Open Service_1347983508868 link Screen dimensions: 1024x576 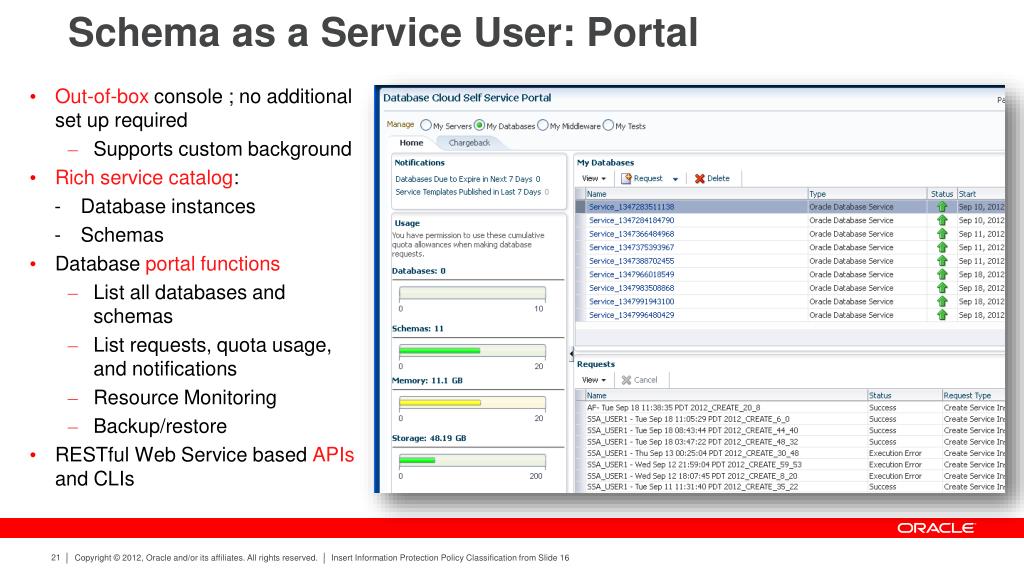(631, 288)
